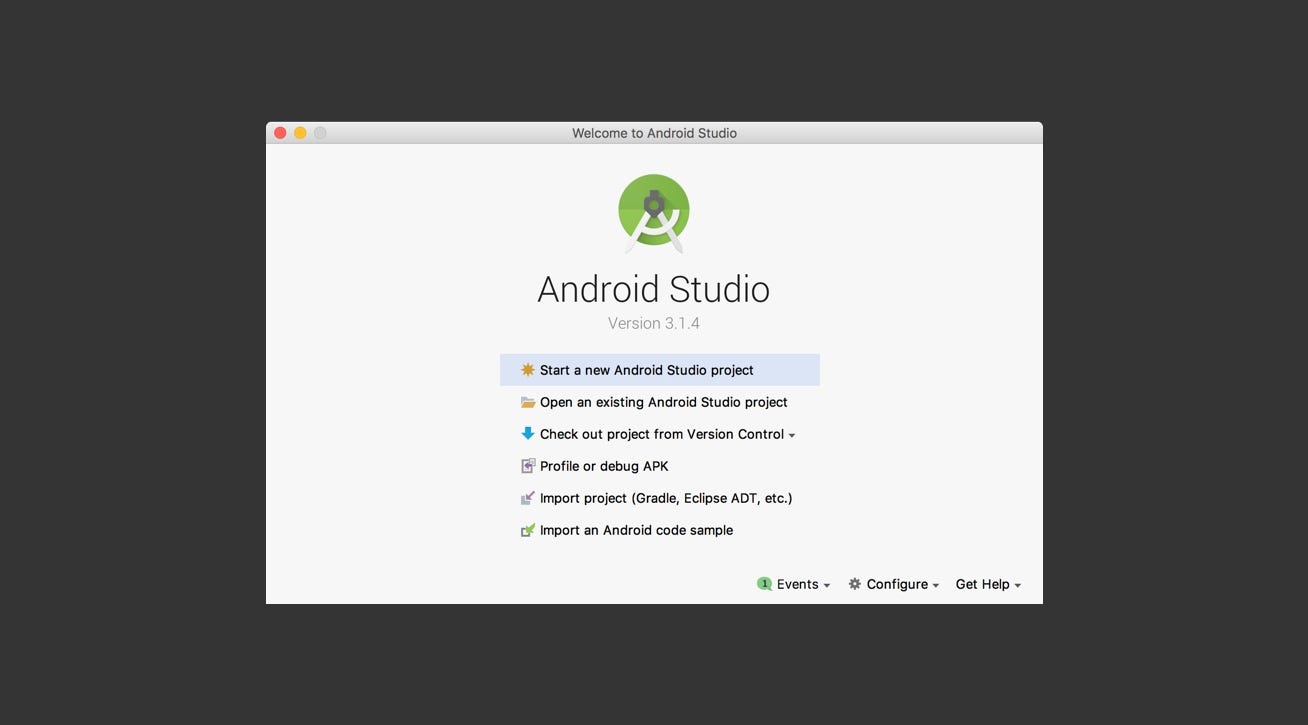The image size is (1308, 725).
Task: Click the Configure gear icon
Action: tap(854, 584)
